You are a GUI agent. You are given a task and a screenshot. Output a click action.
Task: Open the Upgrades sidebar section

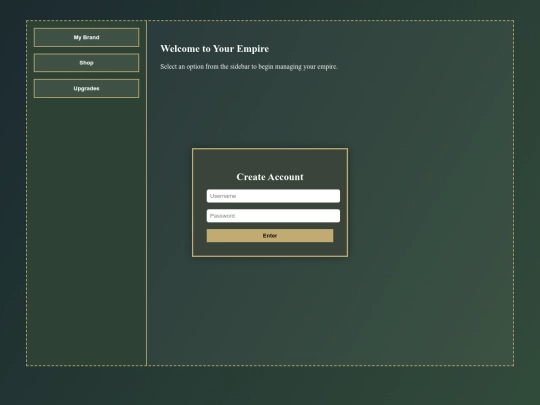[86, 89]
